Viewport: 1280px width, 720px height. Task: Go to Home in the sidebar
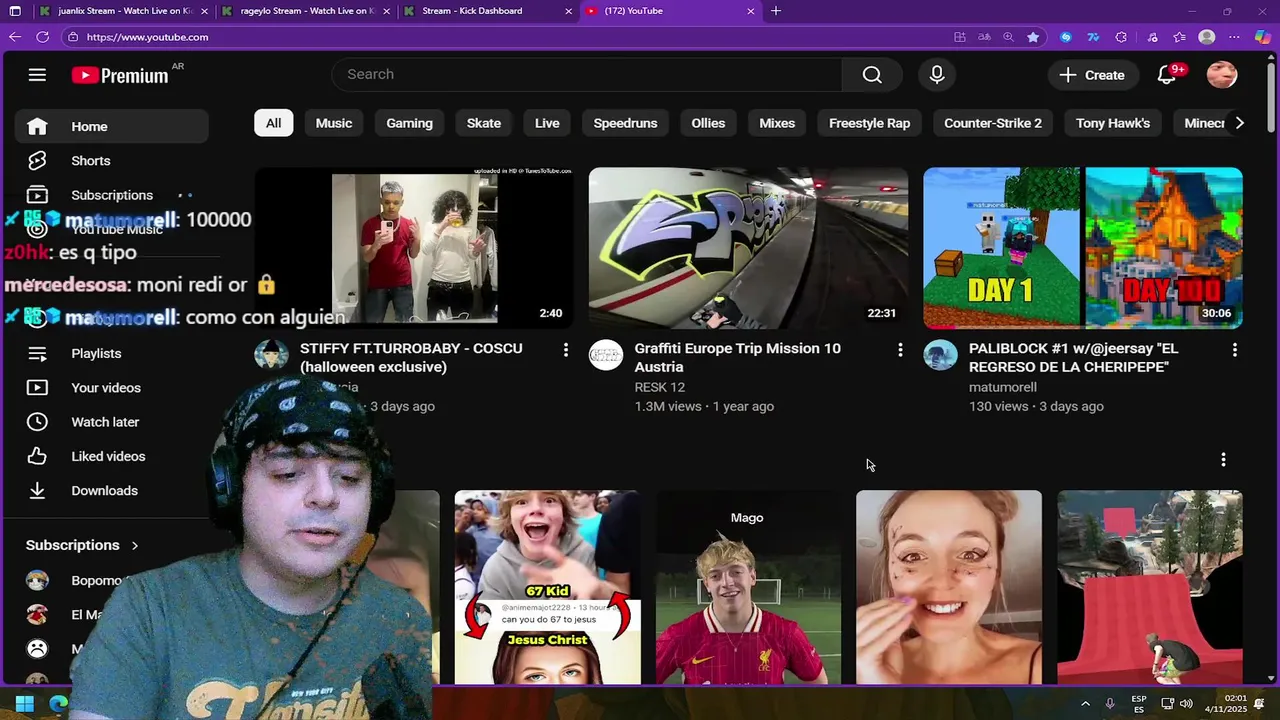point(111,127)
